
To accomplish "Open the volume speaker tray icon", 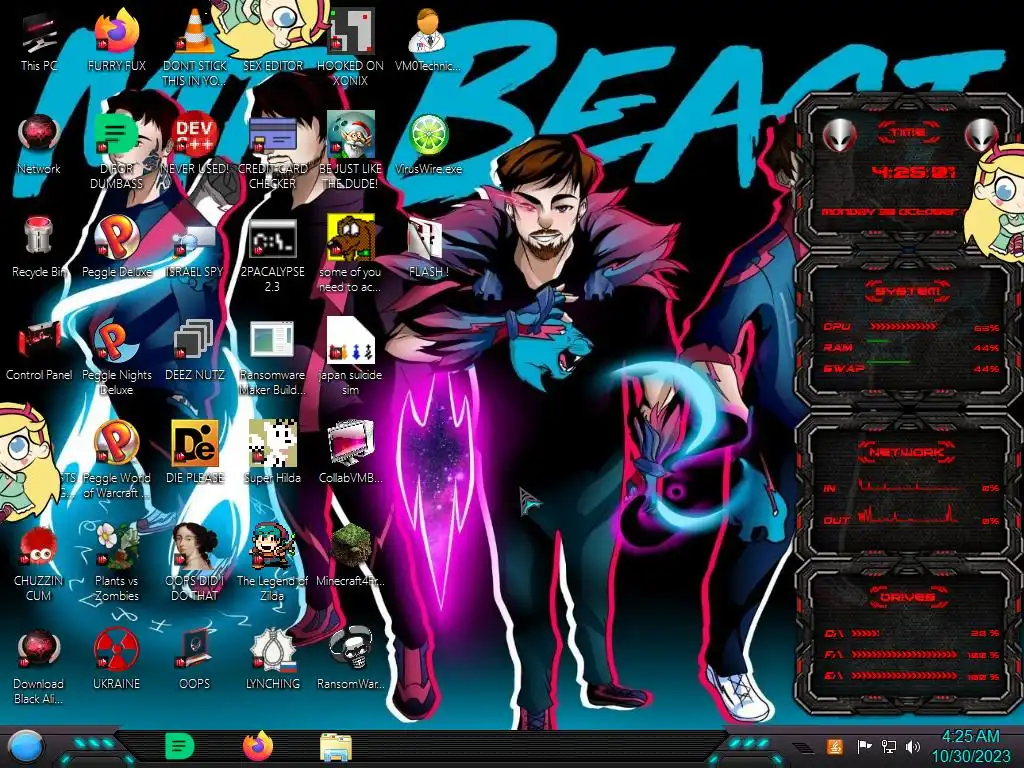I will [913, 746].
